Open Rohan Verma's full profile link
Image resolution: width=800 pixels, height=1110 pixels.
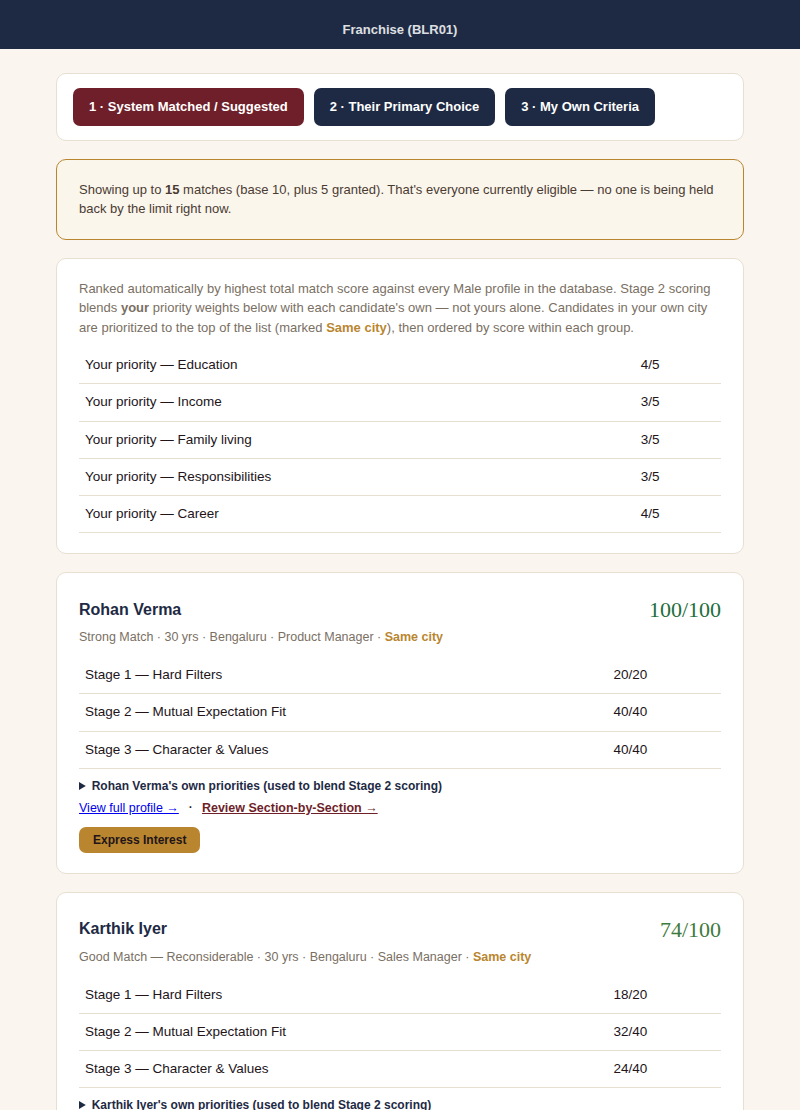click(x=129, y=808)
